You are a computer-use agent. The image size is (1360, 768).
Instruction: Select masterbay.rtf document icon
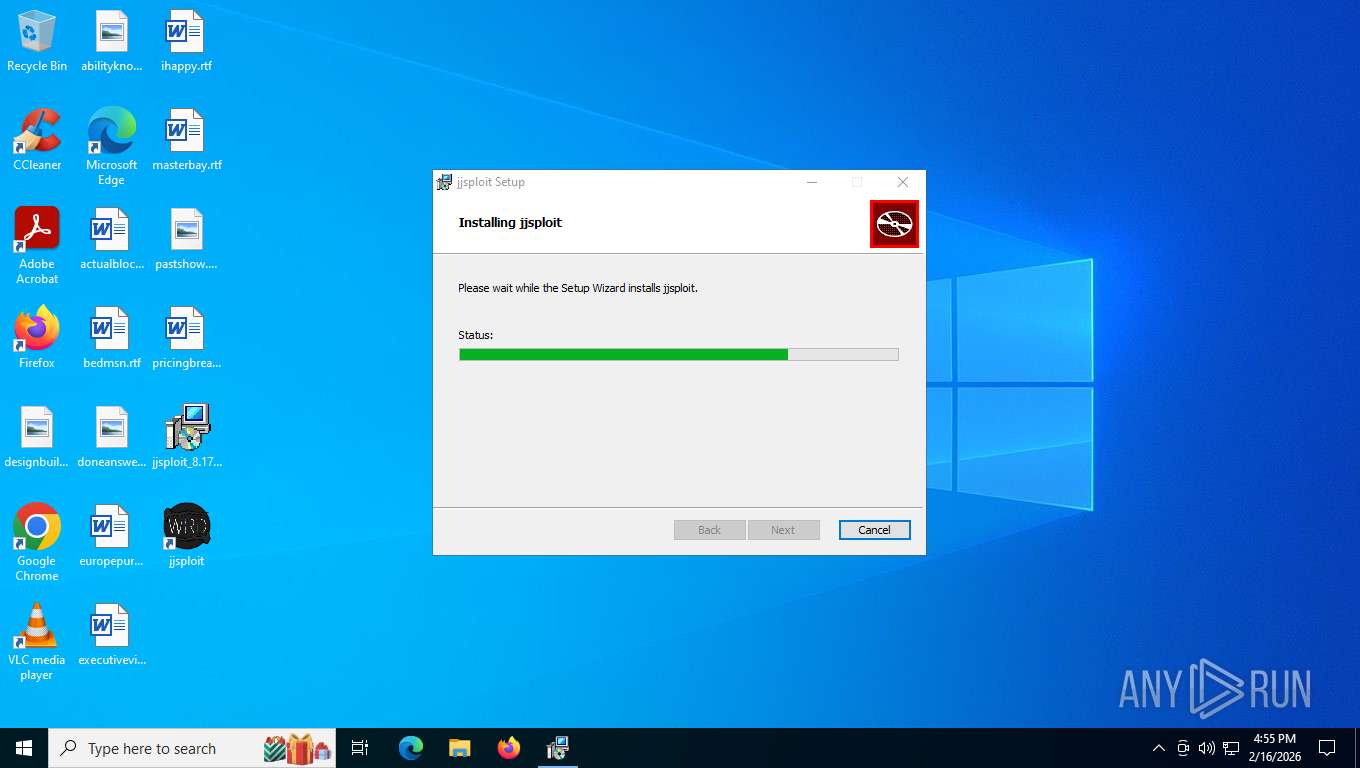click(x=186, y=140)
